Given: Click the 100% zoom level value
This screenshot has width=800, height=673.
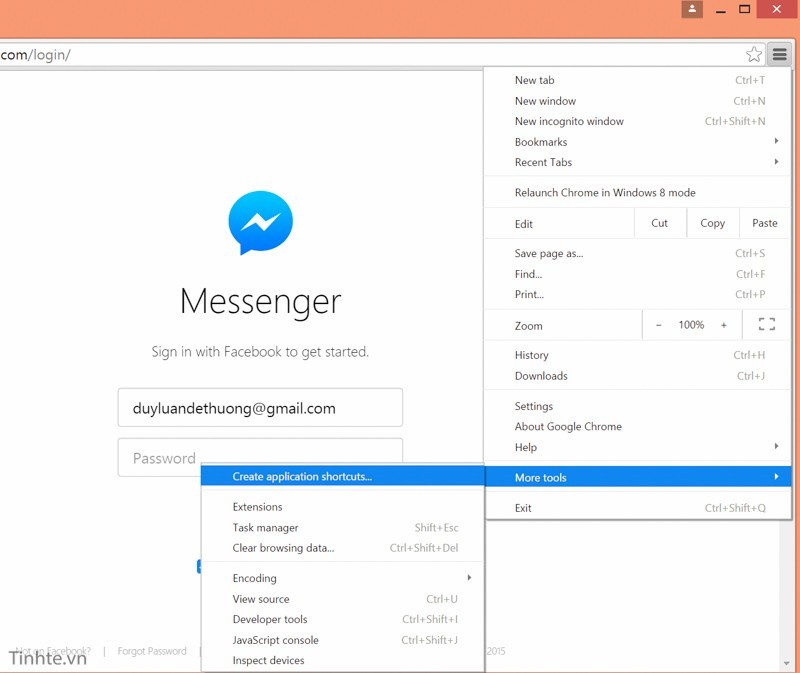Looking at the screenshot, I should tap(691, 325).
